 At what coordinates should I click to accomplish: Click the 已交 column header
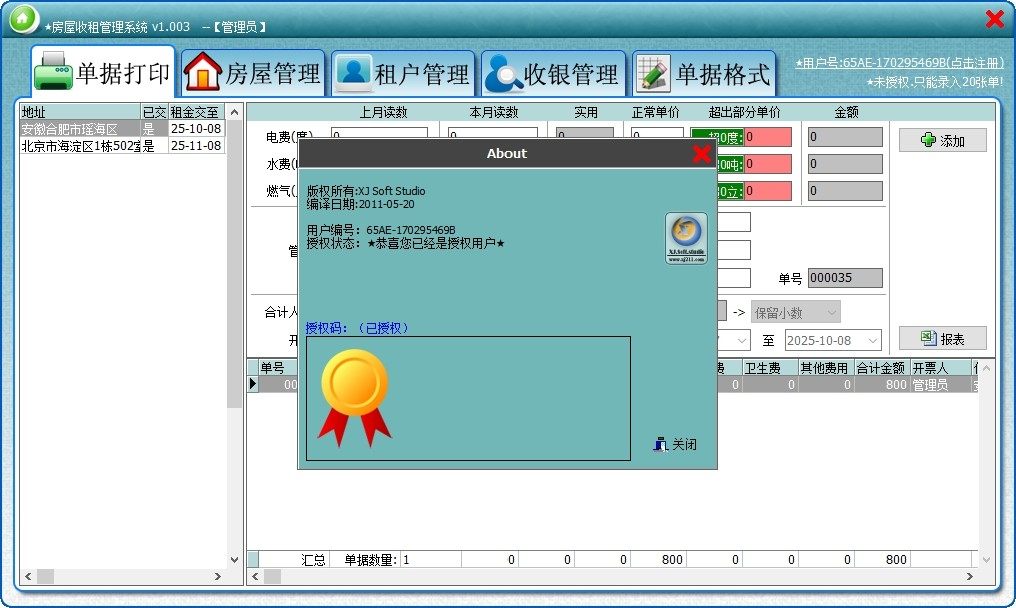[x=155, y=112]
